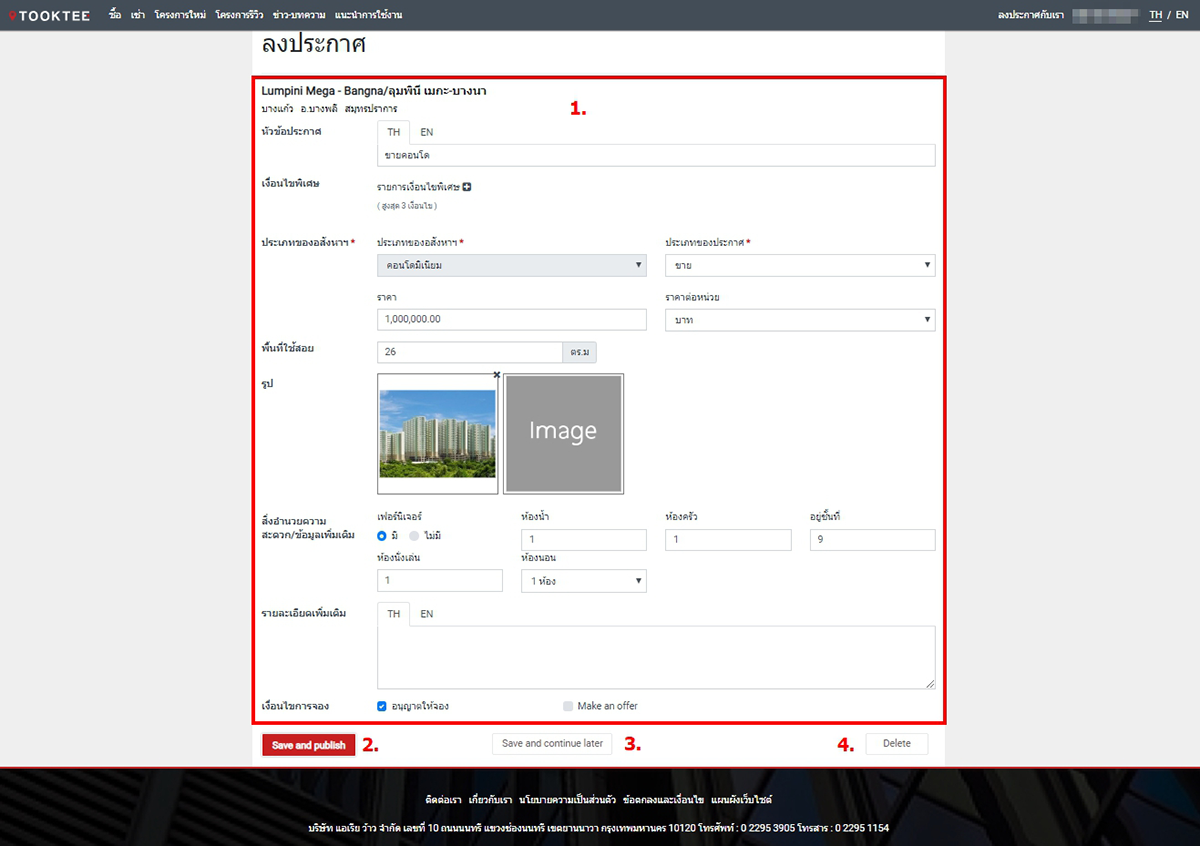Remove the uploaded condo photo with X

497,375
